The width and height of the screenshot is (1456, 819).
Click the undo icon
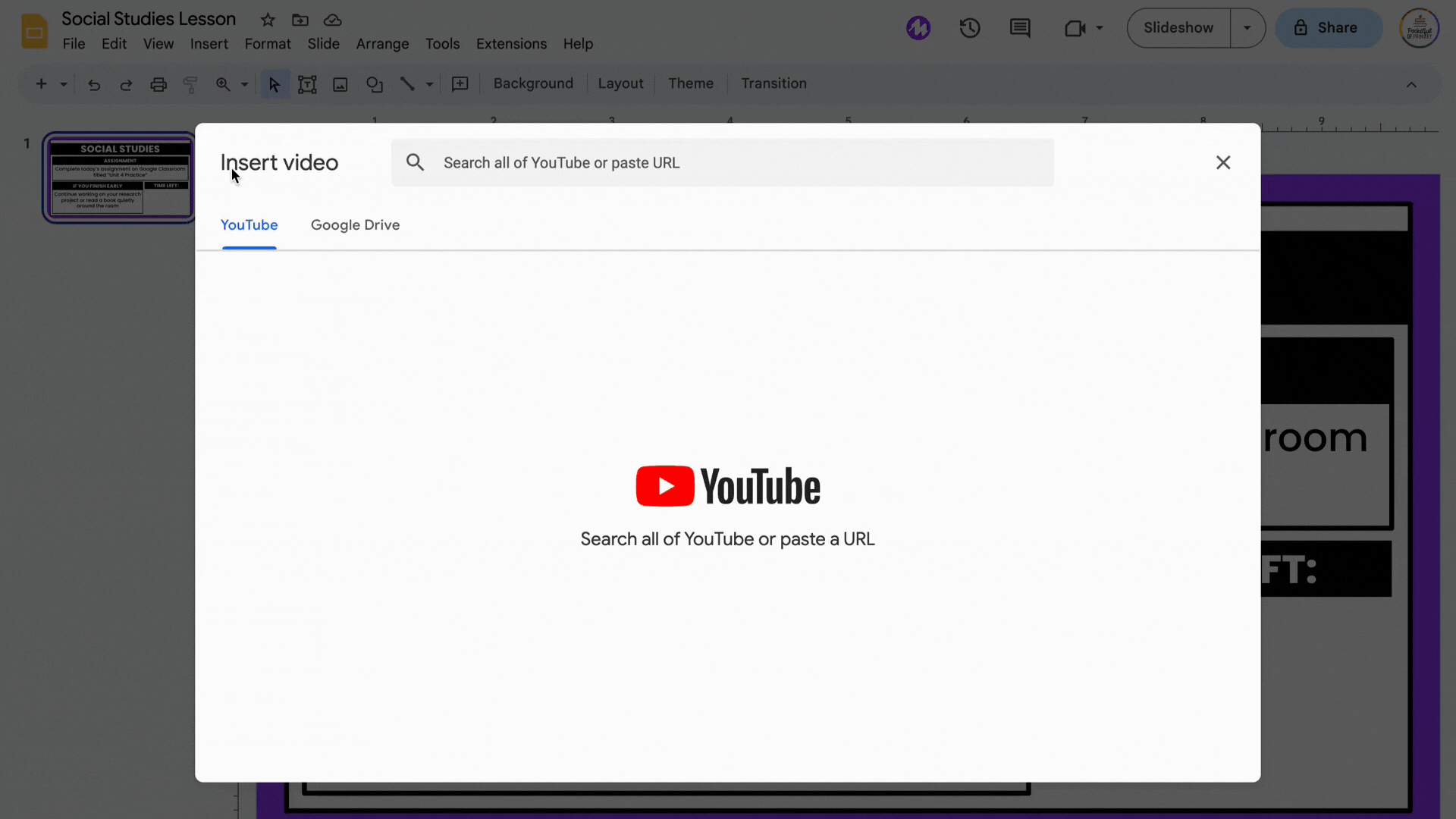94,84
